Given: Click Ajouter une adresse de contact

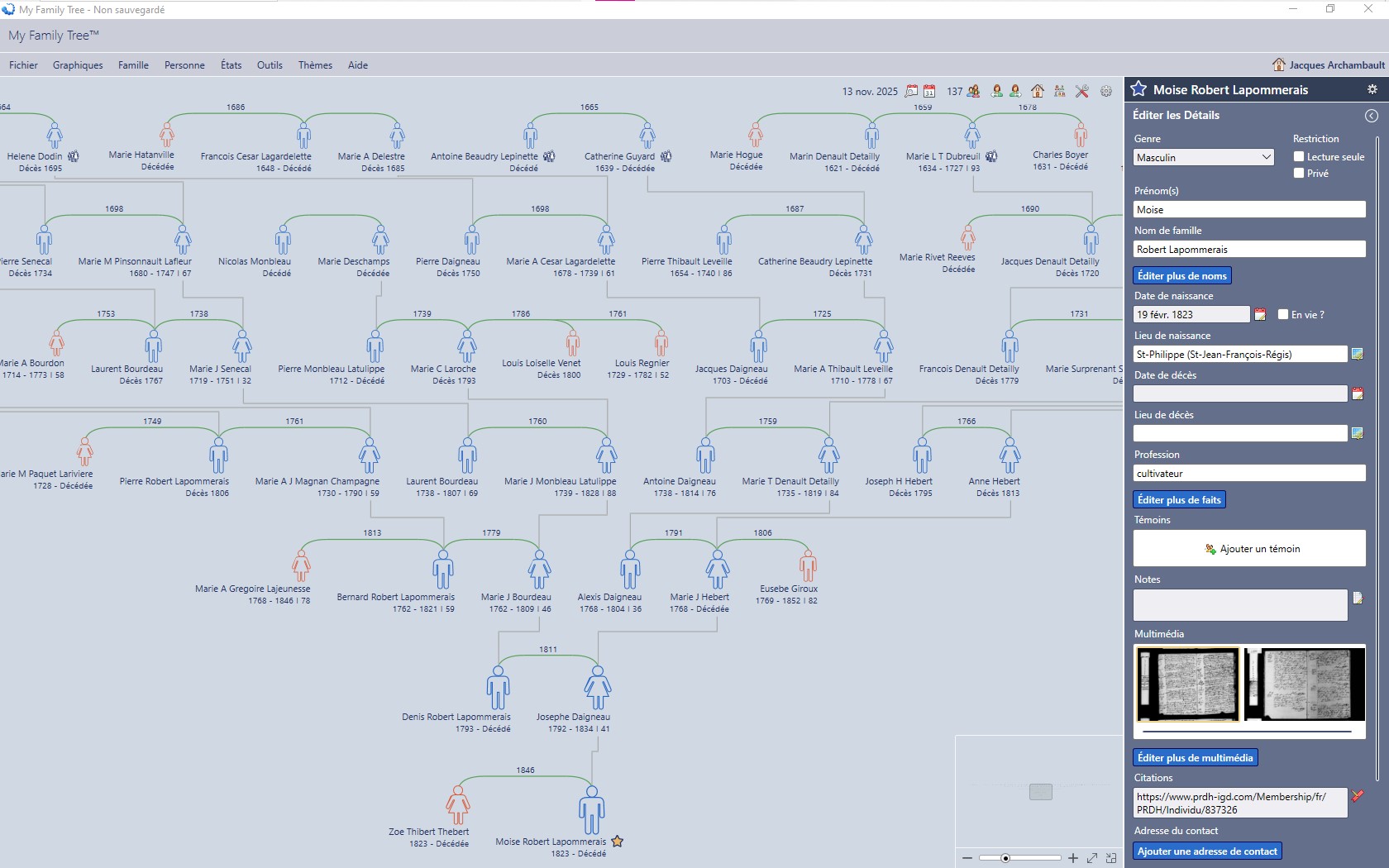Looking at the screenshot, I should (1207, 851).
